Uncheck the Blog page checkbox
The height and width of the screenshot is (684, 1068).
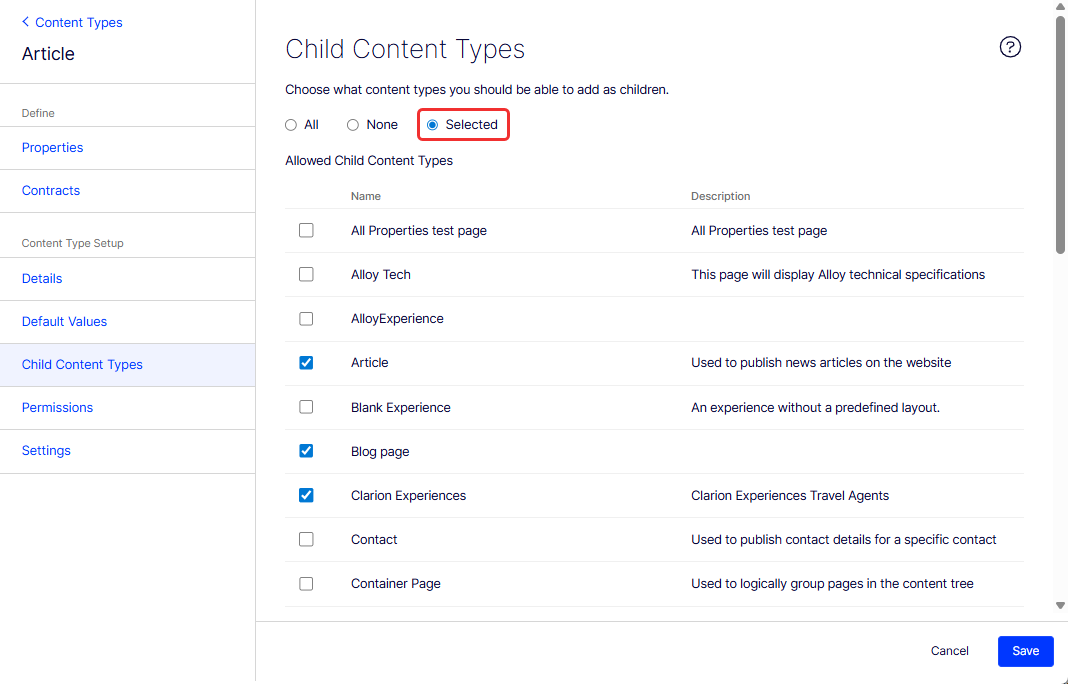pos(306,451)
